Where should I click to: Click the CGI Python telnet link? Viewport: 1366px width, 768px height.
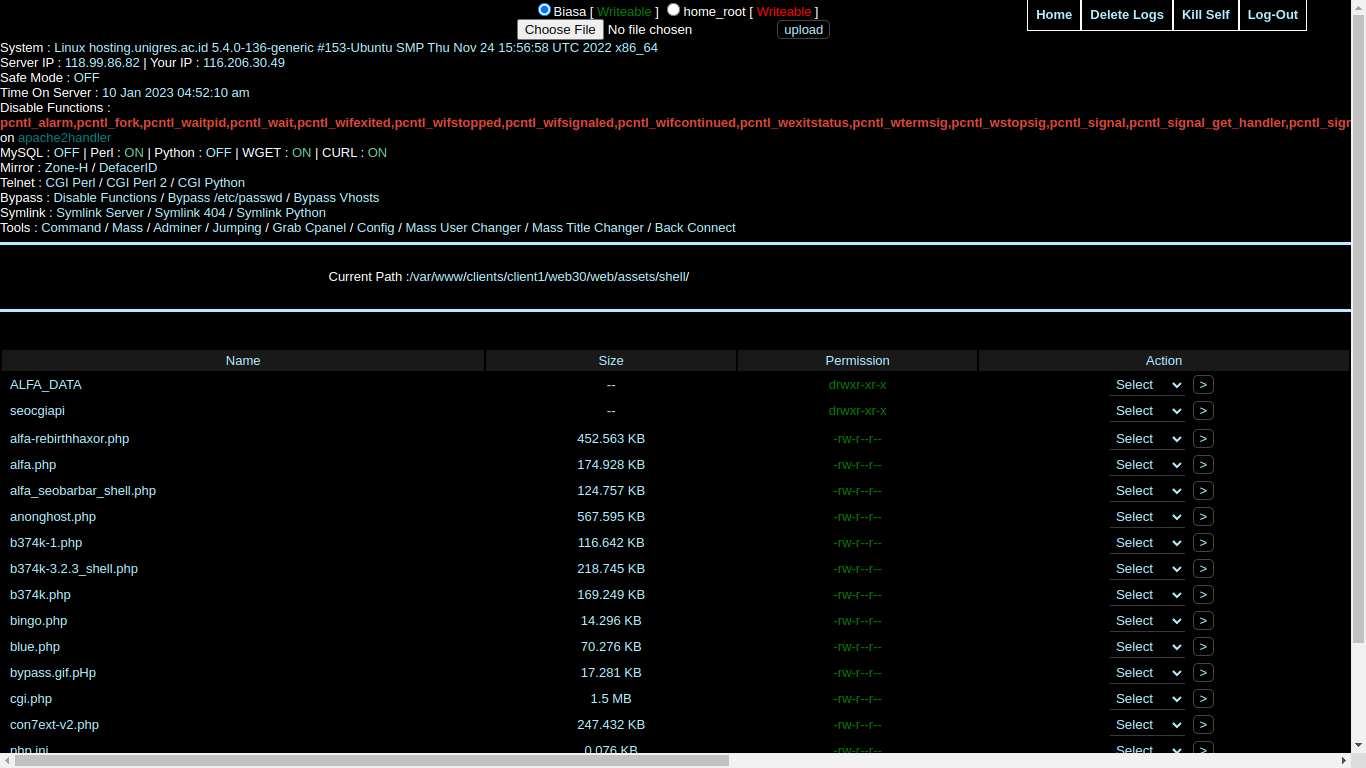[211, 183]
